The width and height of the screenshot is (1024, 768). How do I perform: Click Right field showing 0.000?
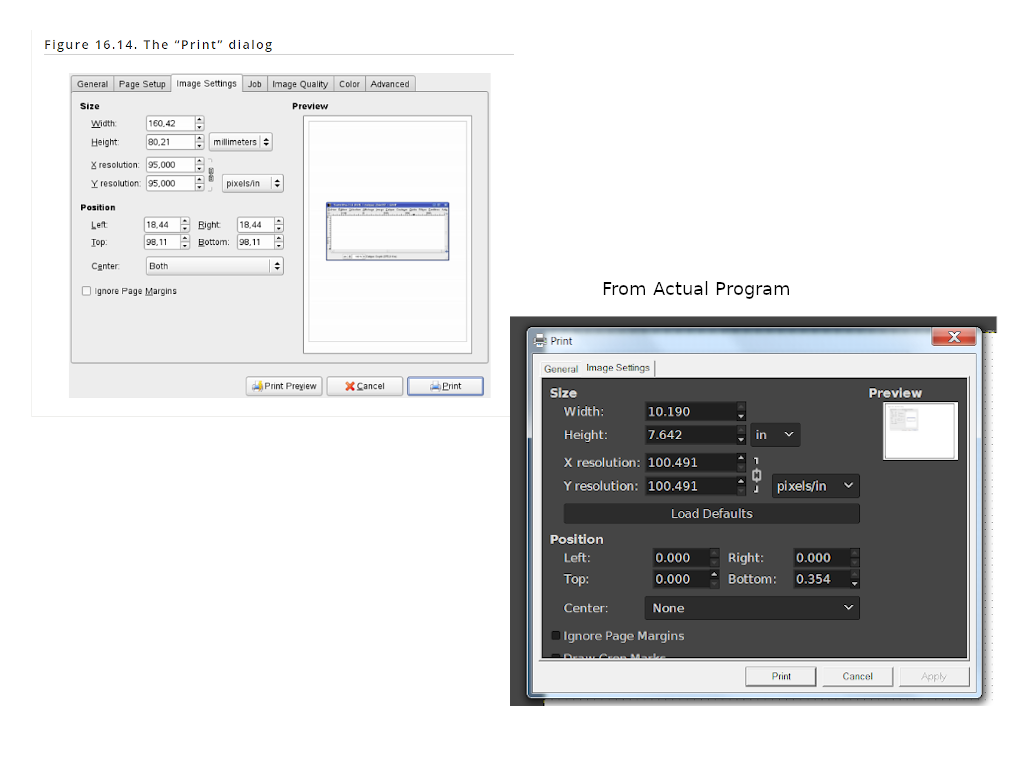pyautogui.click(x=822, y=558)
